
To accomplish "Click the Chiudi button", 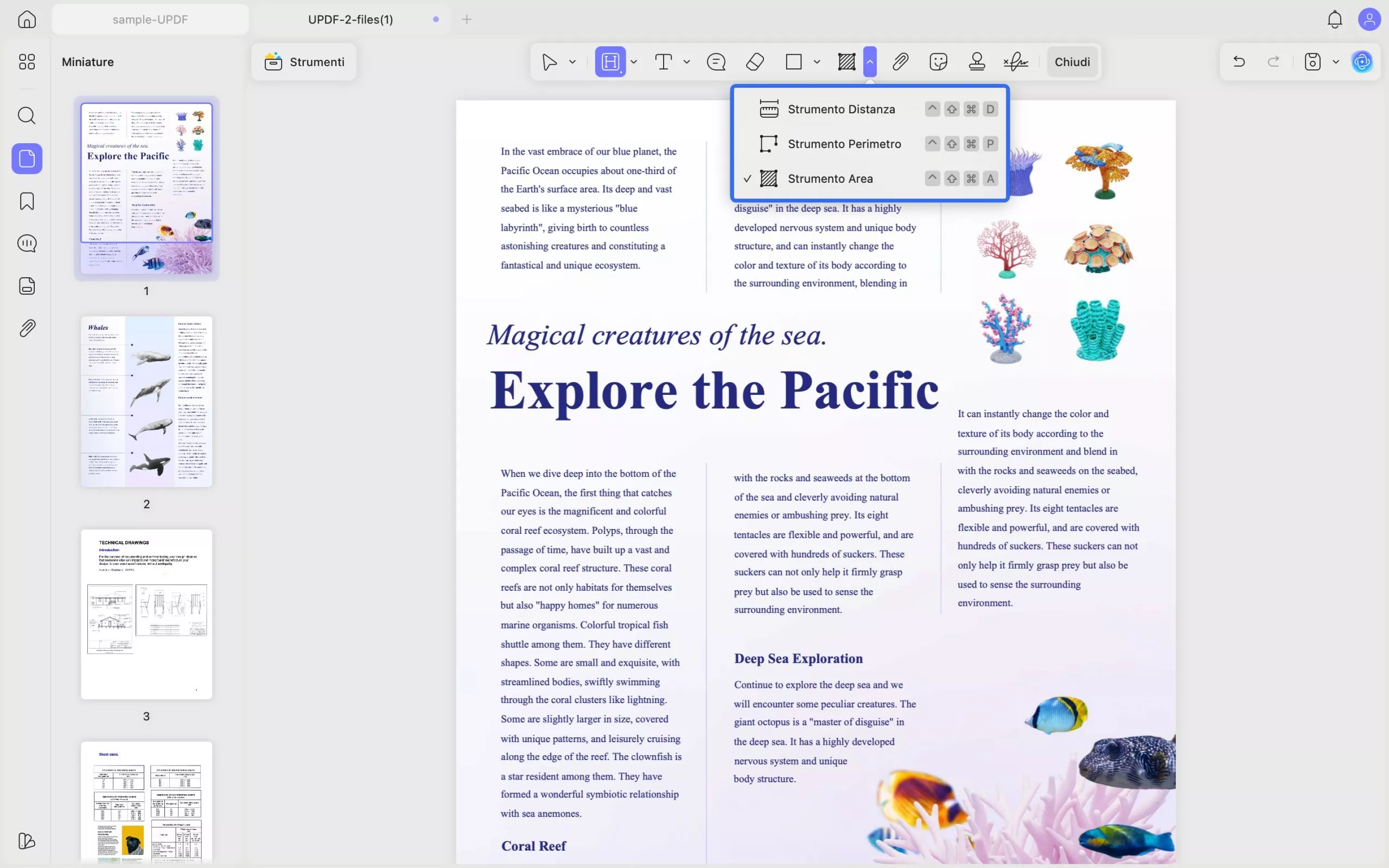I will click(x=1072, y=61).
